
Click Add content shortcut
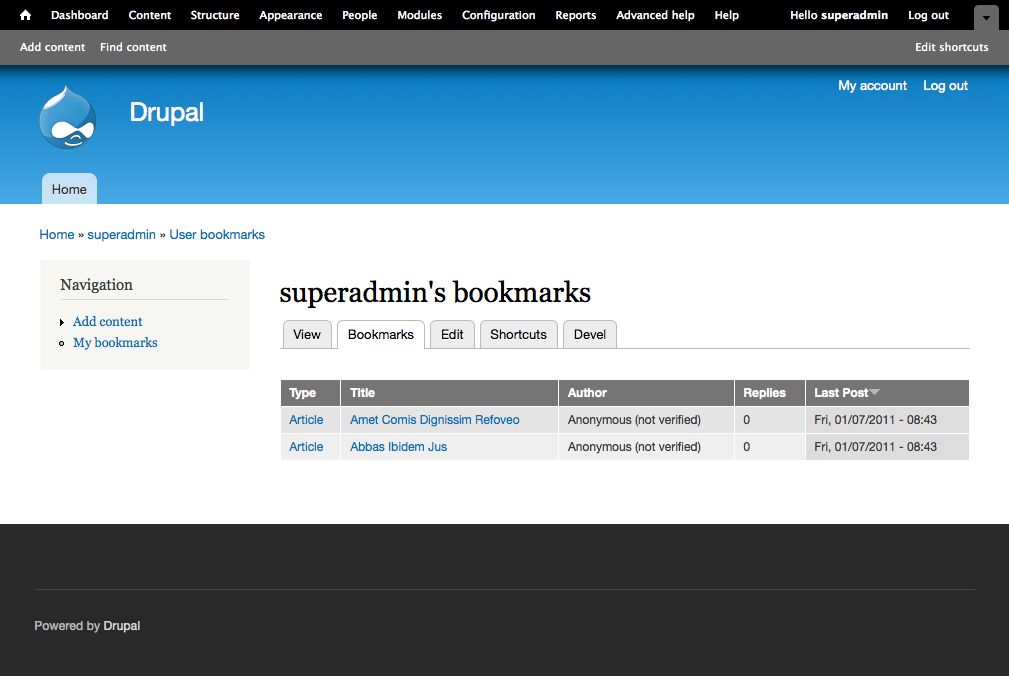click(x=52, y=47)
